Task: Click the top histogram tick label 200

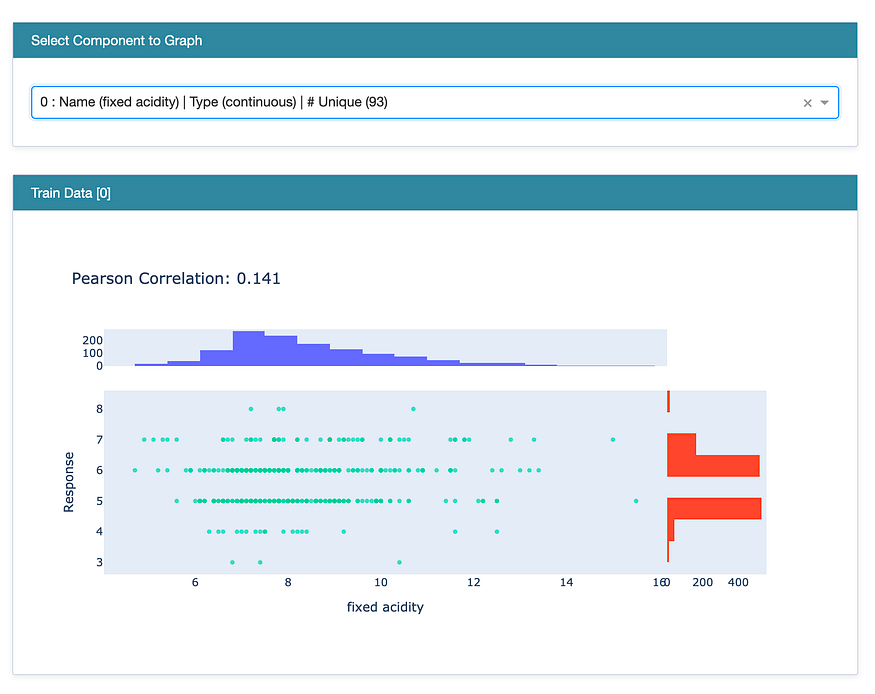Action: pyautogui.click(x=93, y=340)
